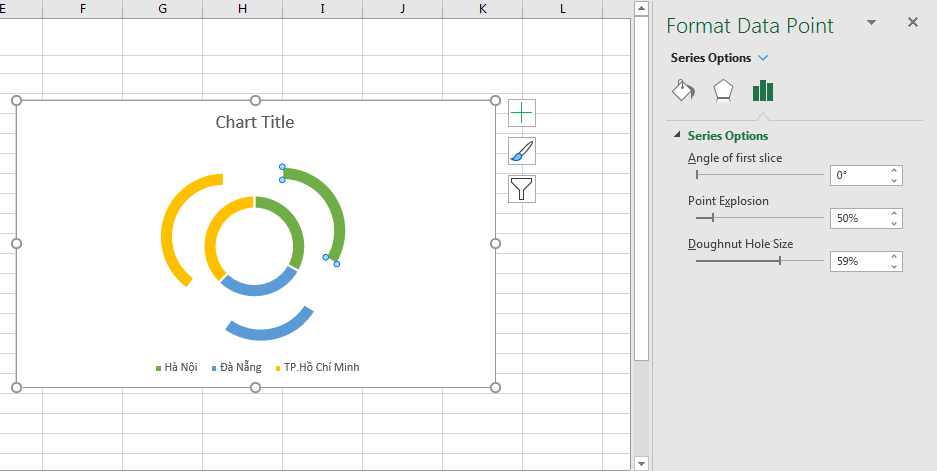
Task: Click the Doughnut Hole Size percentage field
Action: point(858,261)
